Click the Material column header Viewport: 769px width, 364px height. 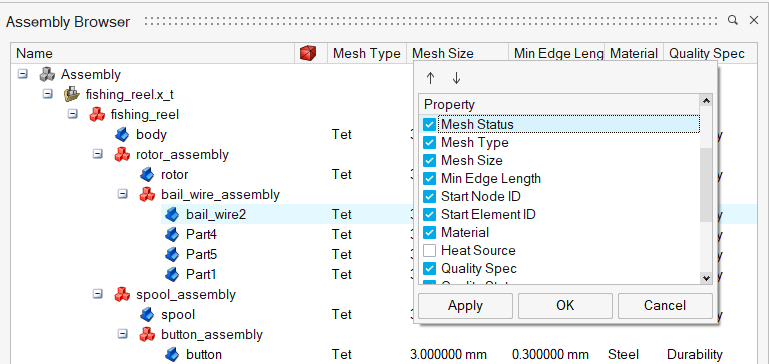(x=634, y=53)
